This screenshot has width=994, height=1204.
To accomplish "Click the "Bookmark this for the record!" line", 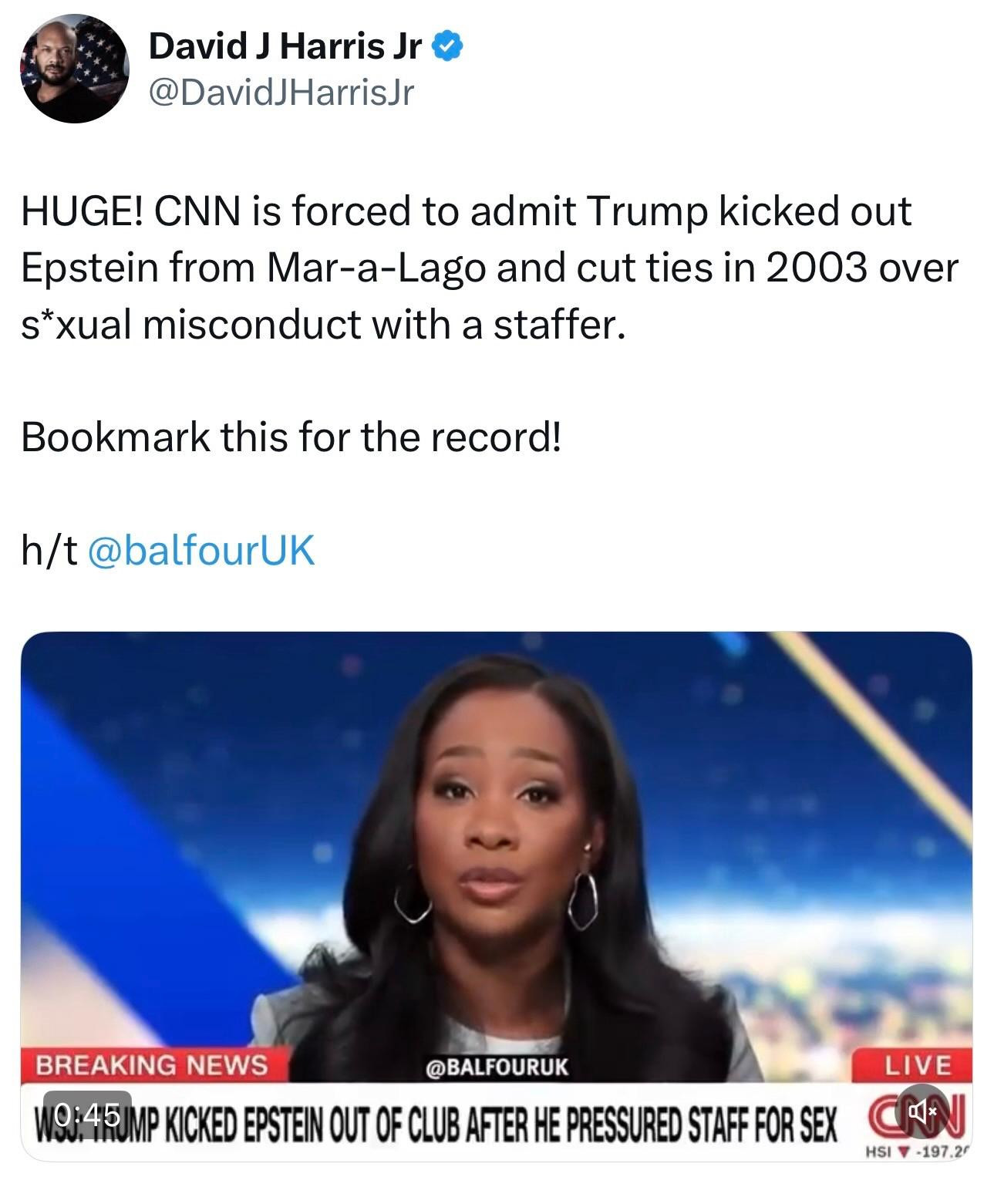I will (x=291, y=437).
